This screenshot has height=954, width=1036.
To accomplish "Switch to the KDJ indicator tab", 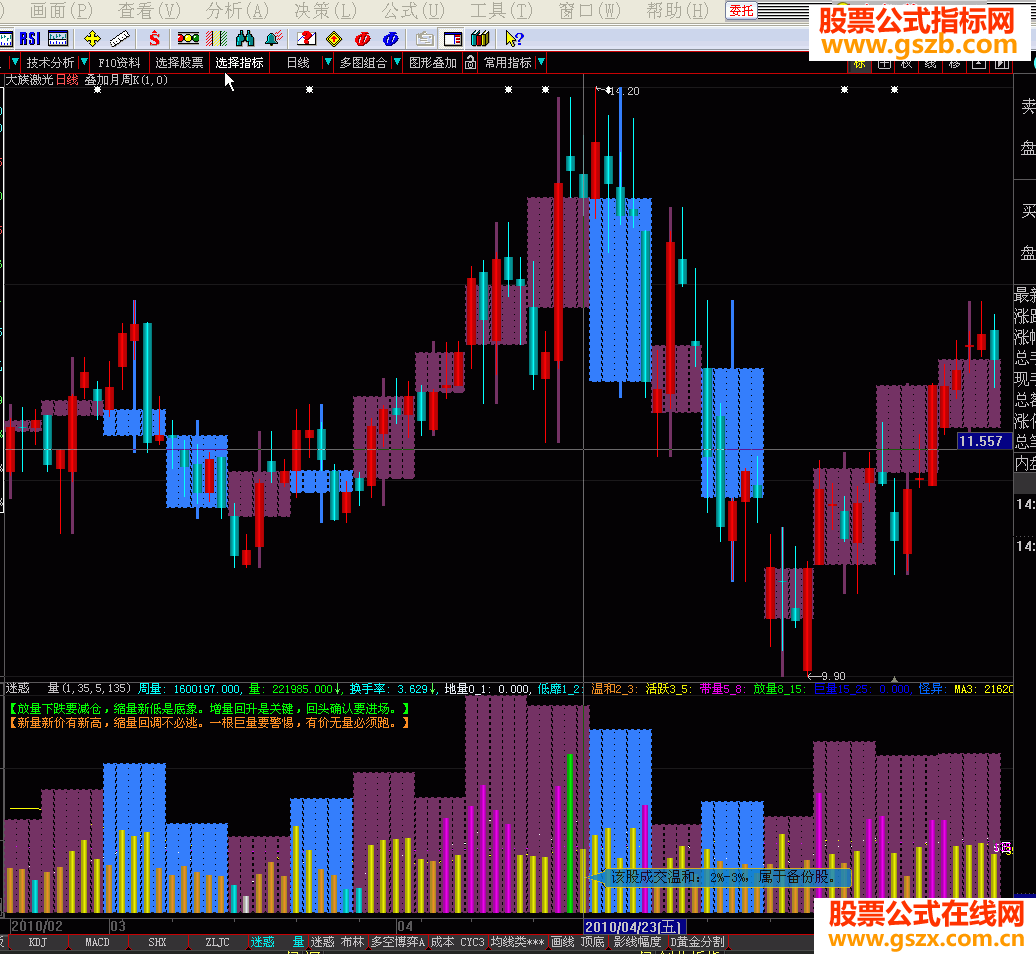I will (38, 942).
